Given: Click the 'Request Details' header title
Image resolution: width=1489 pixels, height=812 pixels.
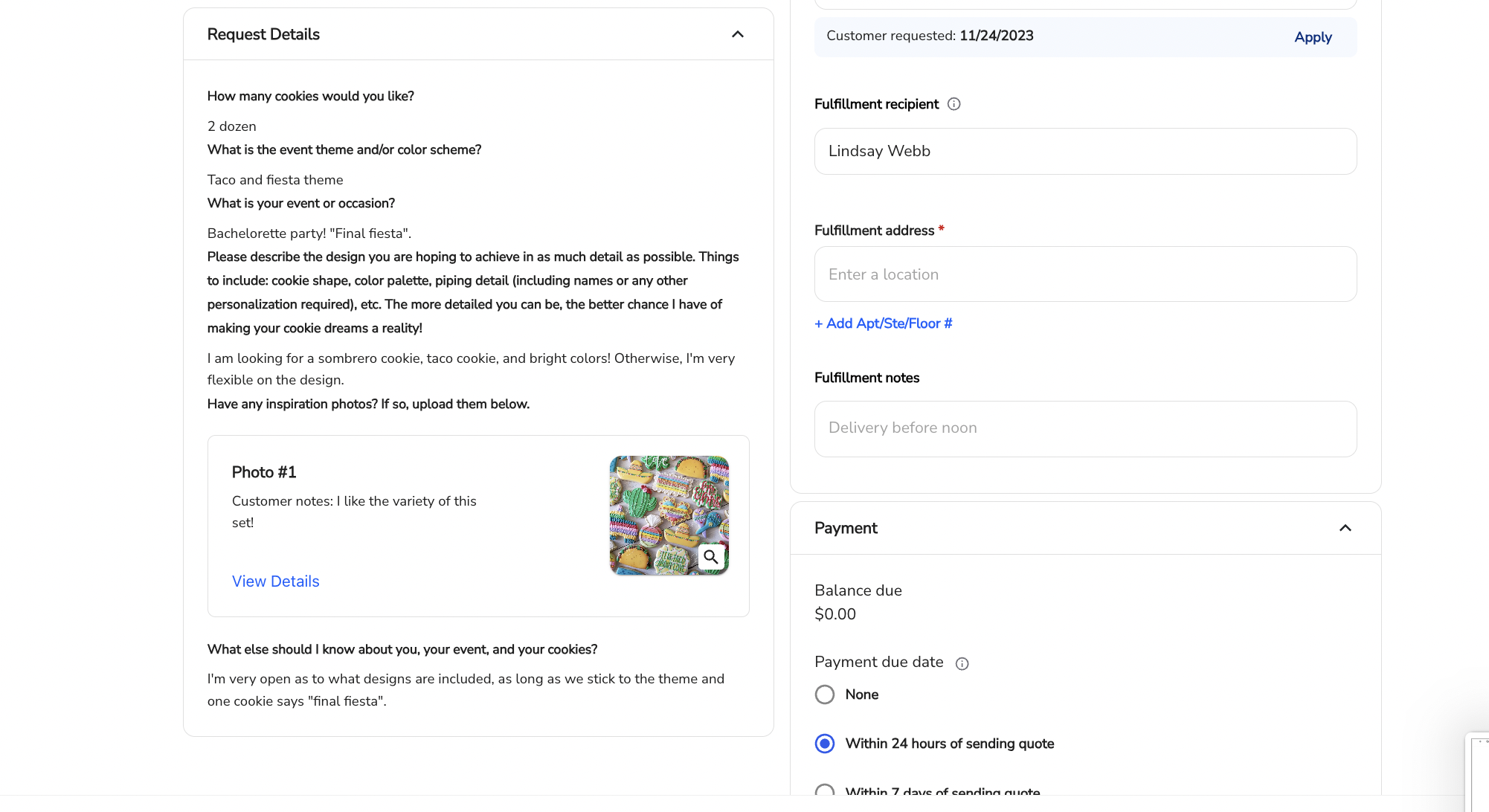Looking at the screenshot, I should point(263,34).
